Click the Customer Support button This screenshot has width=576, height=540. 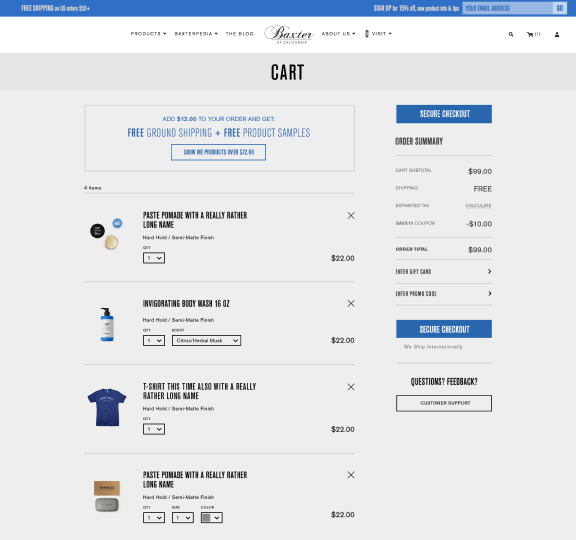tap(444, 403)
